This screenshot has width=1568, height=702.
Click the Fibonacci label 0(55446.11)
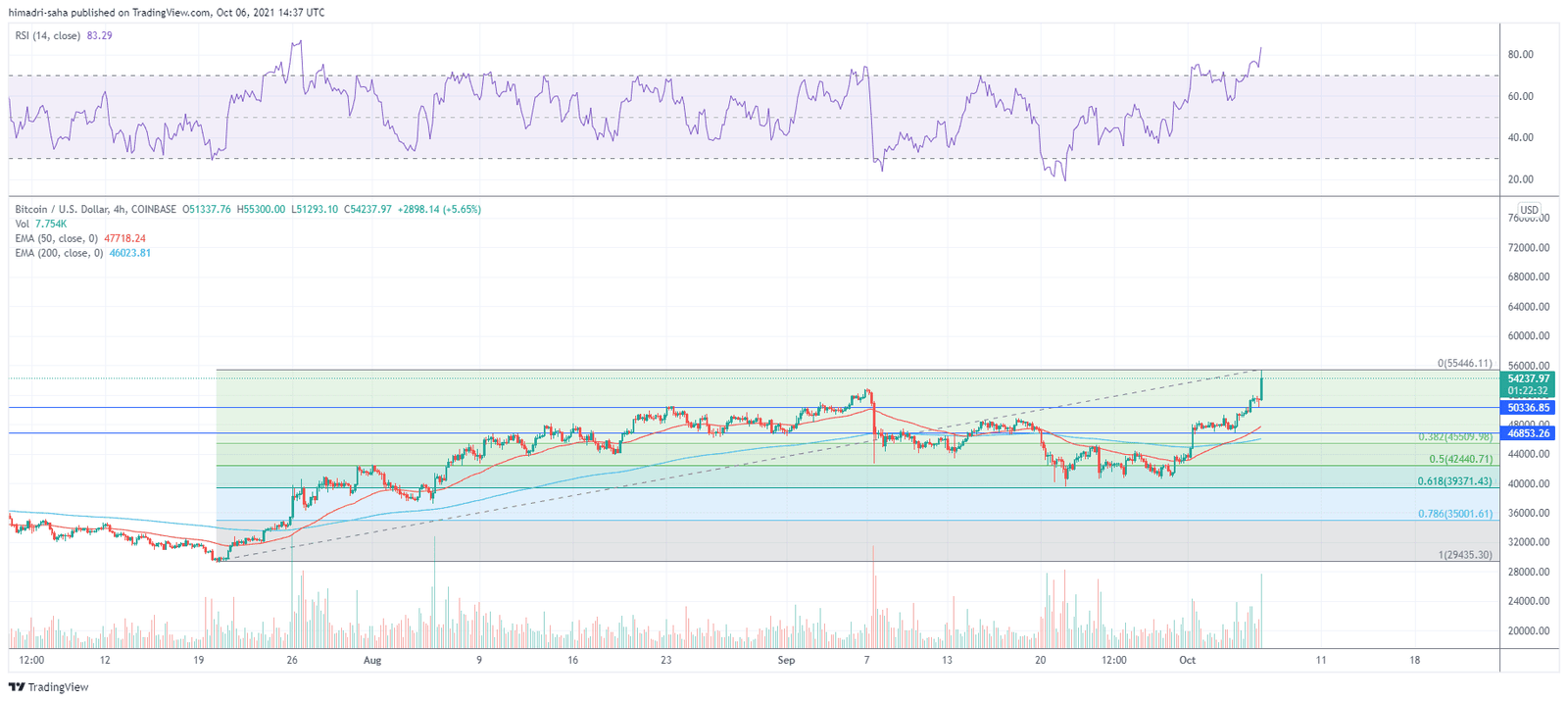coord(1465,363)
